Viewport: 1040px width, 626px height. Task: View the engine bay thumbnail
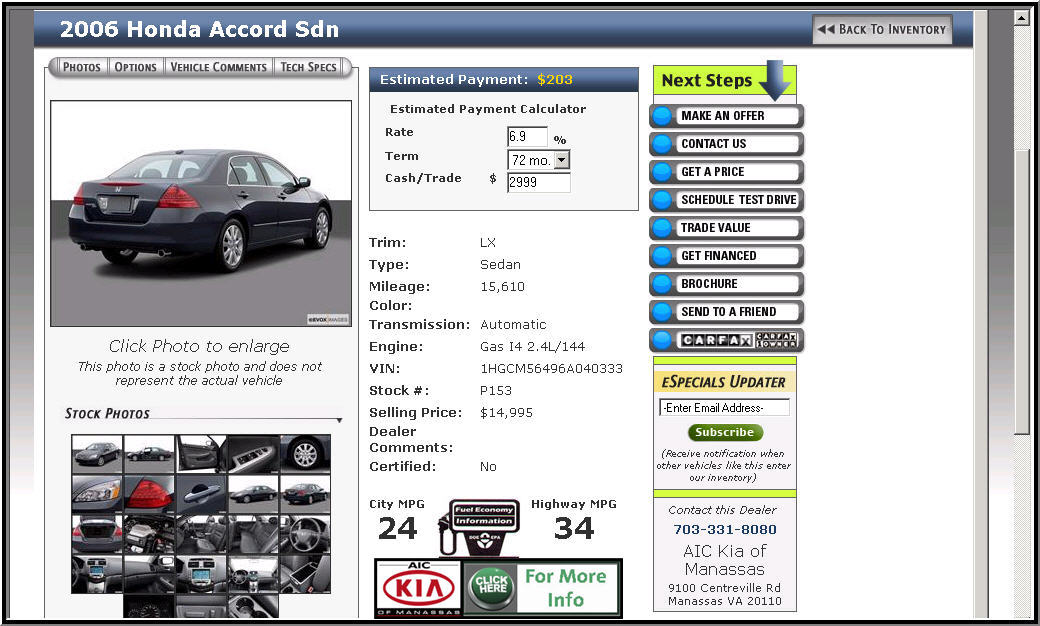click(149, 534)
